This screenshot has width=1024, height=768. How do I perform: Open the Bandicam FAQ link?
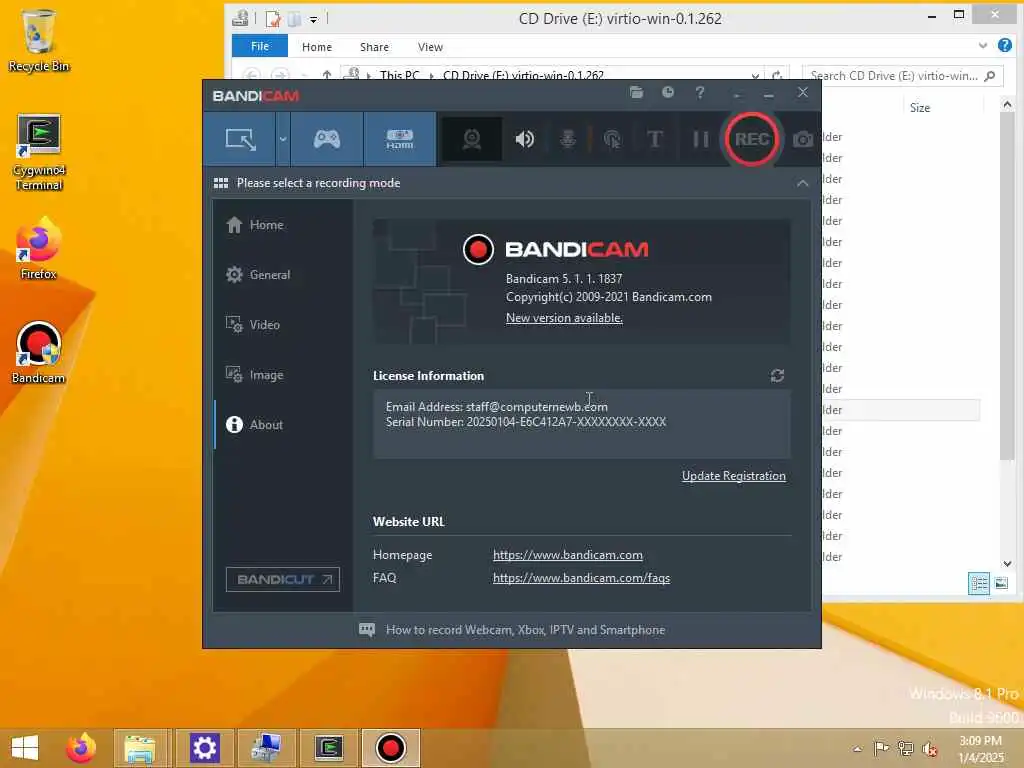click(x=581, y=577)
